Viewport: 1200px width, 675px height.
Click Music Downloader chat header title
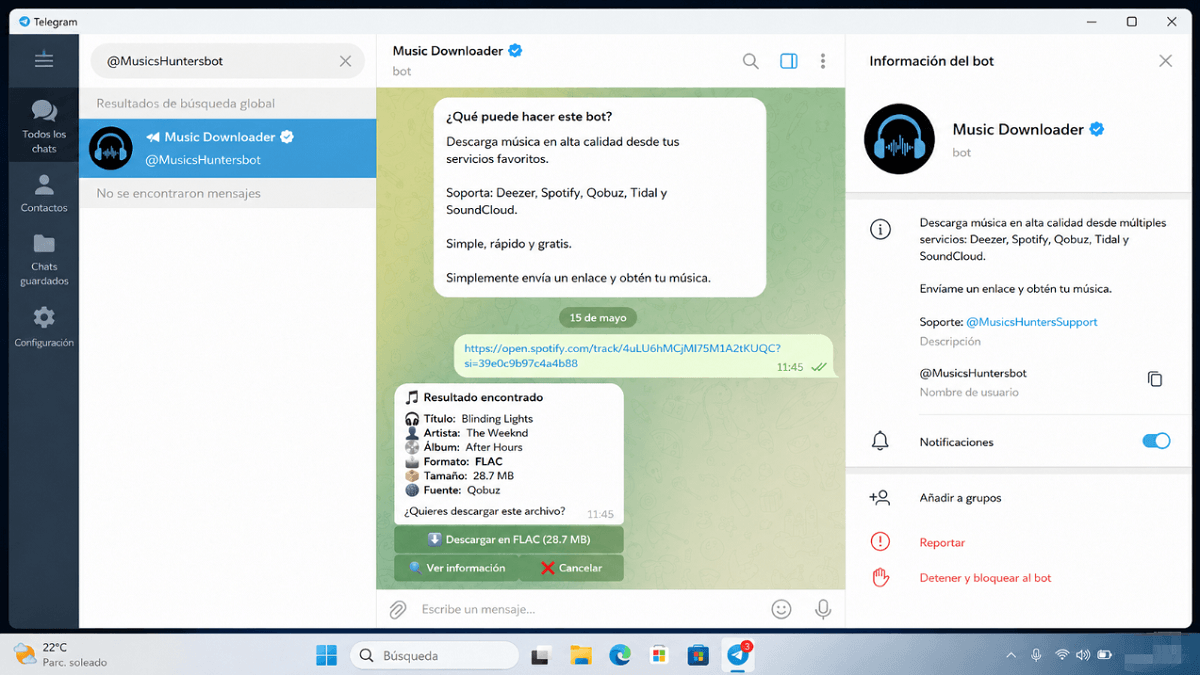pos(449,51)
